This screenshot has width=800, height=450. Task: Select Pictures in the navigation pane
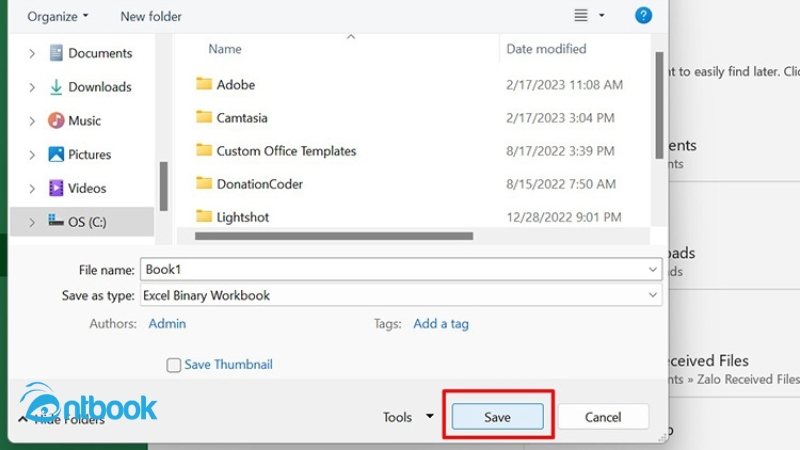[x=89, y=154]
